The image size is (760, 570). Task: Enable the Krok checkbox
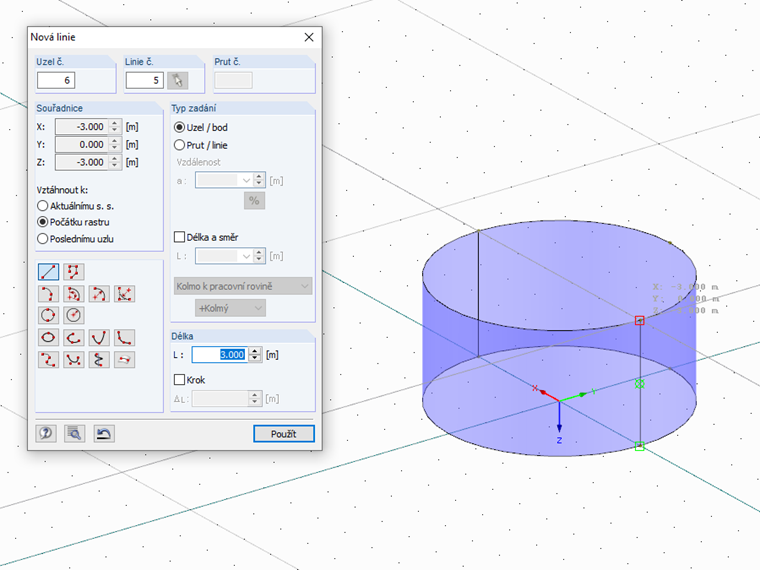179,380
